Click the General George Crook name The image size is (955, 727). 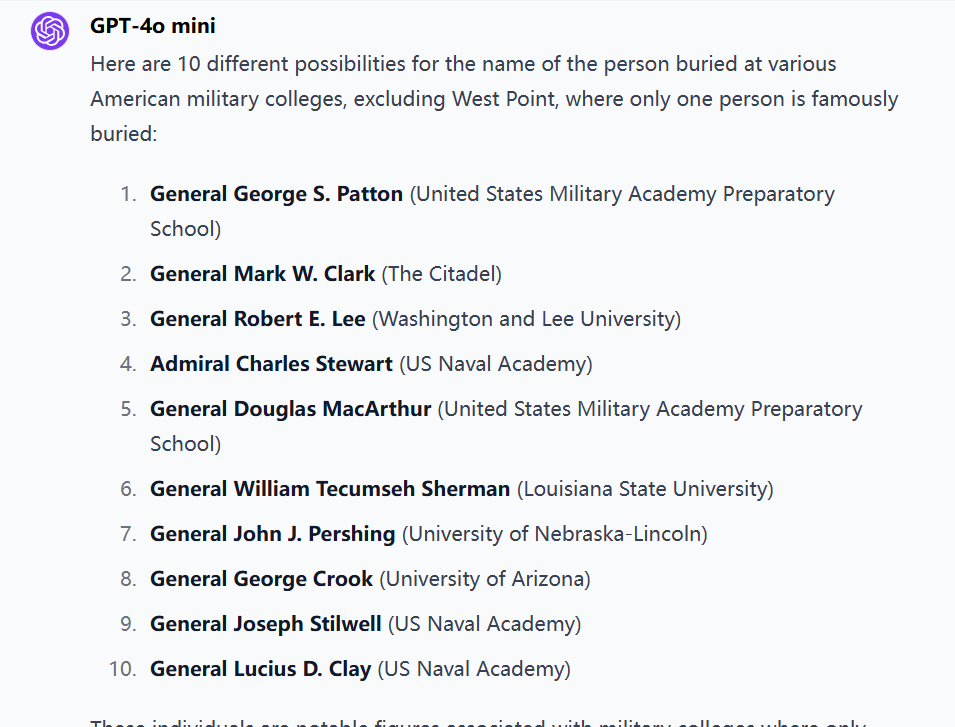(261, 579)
